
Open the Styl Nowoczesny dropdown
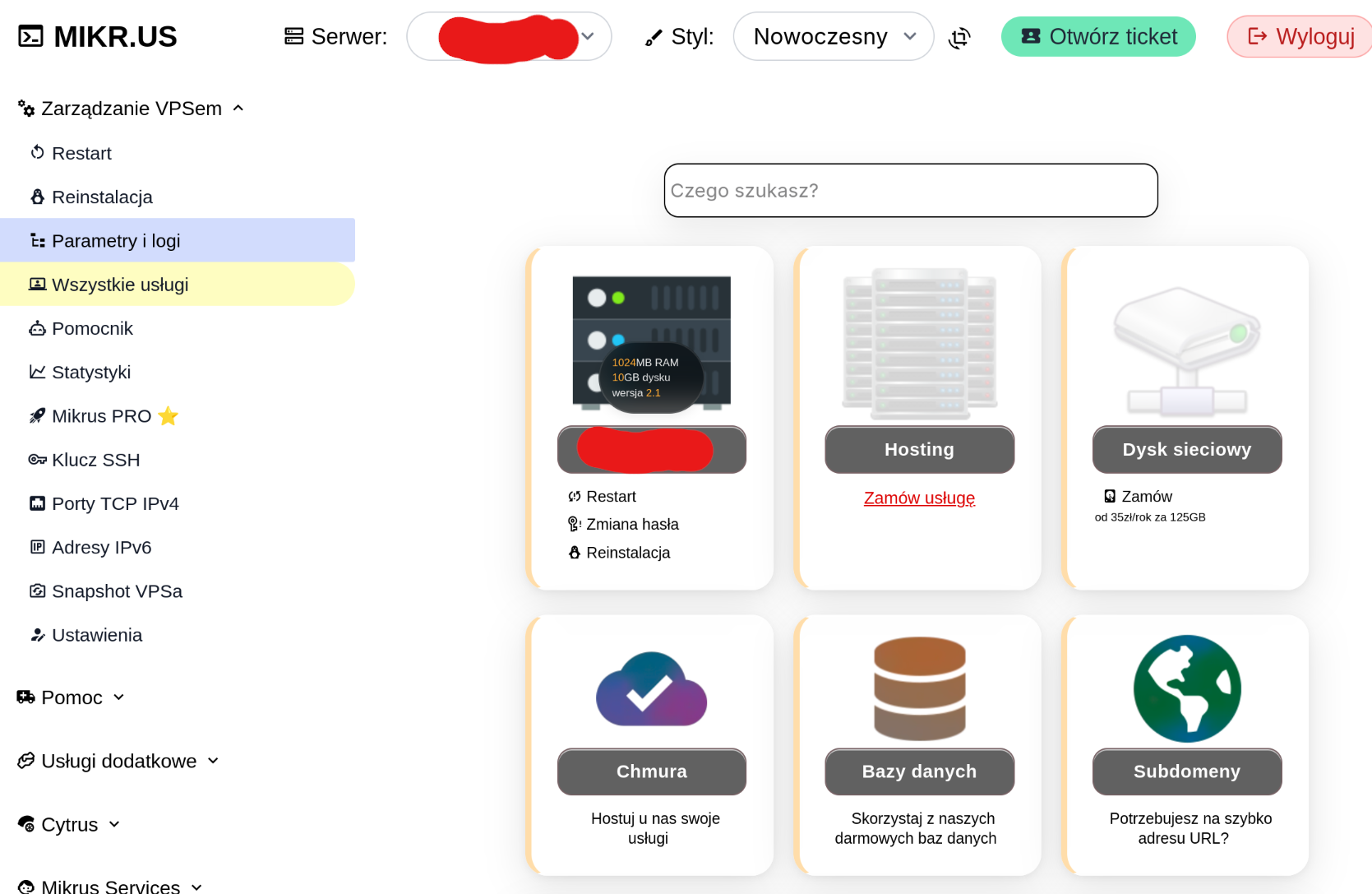pyautogui.click(x=833, y=36)
